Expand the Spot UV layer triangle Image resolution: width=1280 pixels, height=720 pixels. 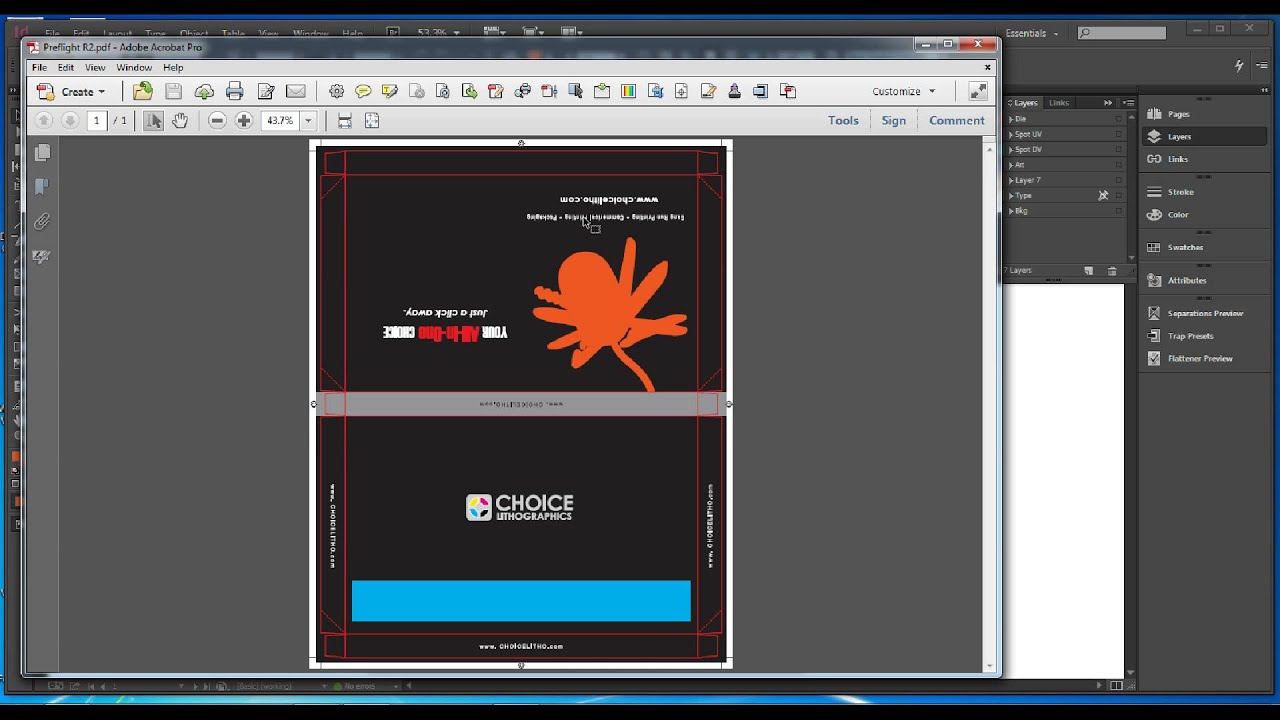click(1011, 134)
